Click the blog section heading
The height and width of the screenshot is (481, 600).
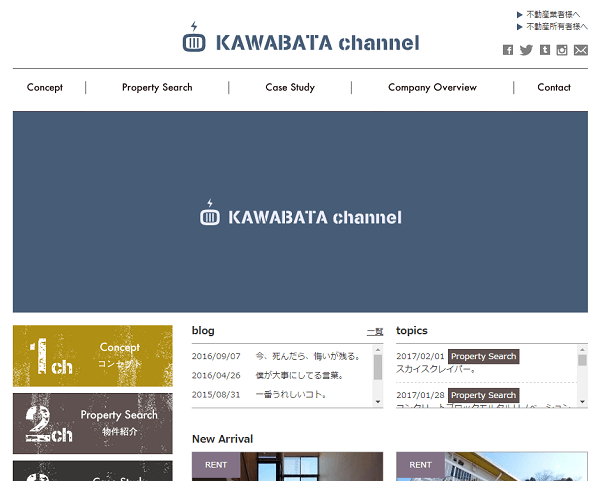(203, 331)
